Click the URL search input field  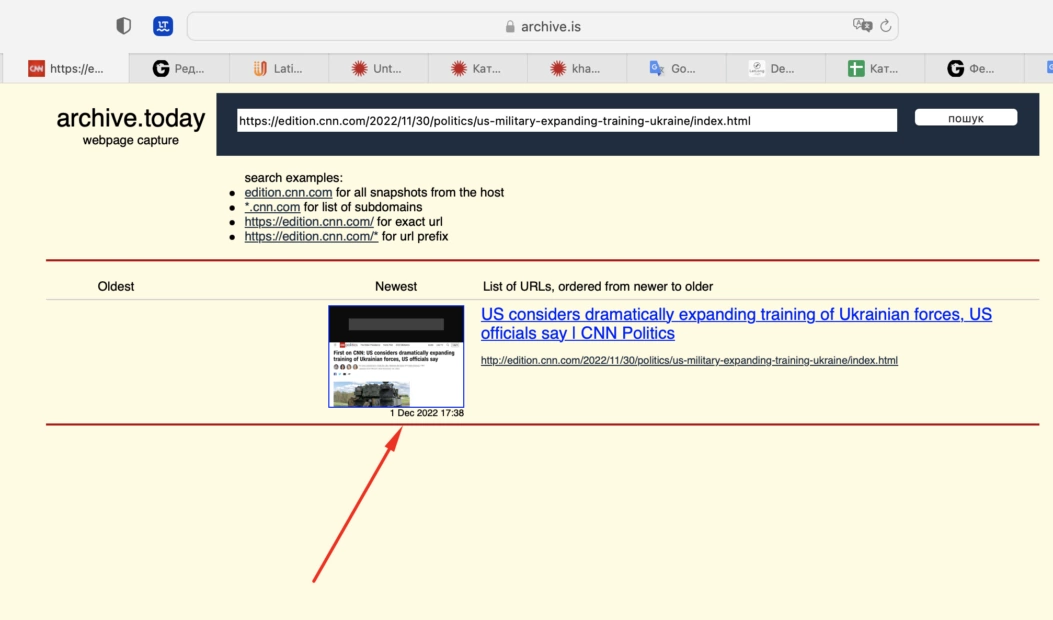(x=567, y=121)
